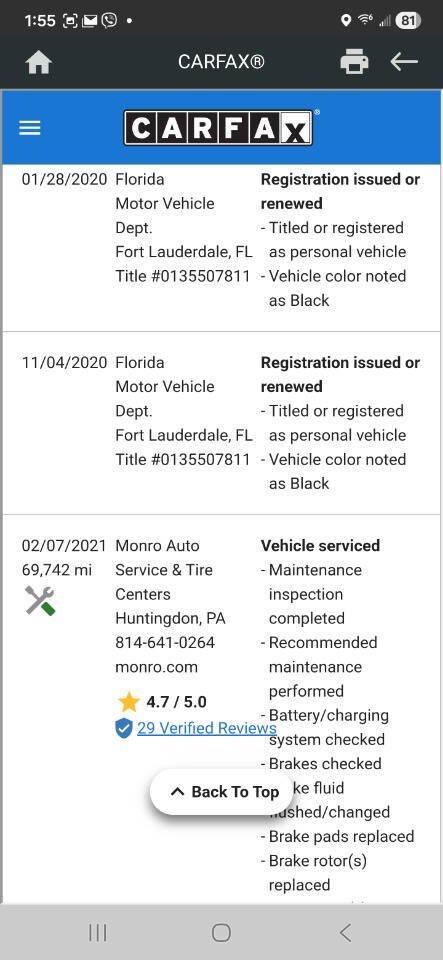Tap the verified shield badge icon
Image resolution: width=443 pixels, height=960 pixels.
click(124, 729)
